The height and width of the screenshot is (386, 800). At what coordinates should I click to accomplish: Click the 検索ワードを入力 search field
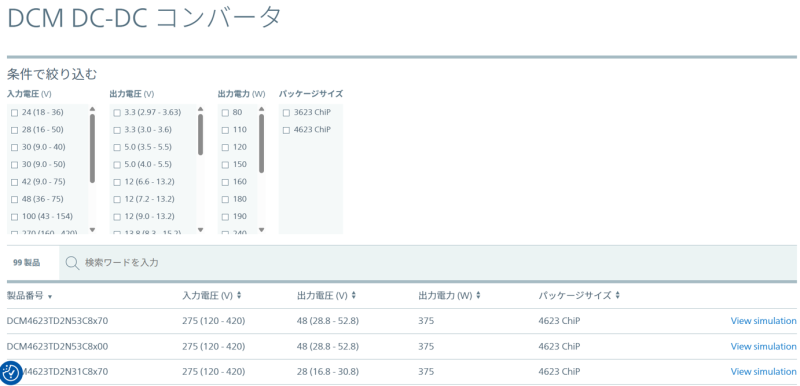[x=428, y=263]
